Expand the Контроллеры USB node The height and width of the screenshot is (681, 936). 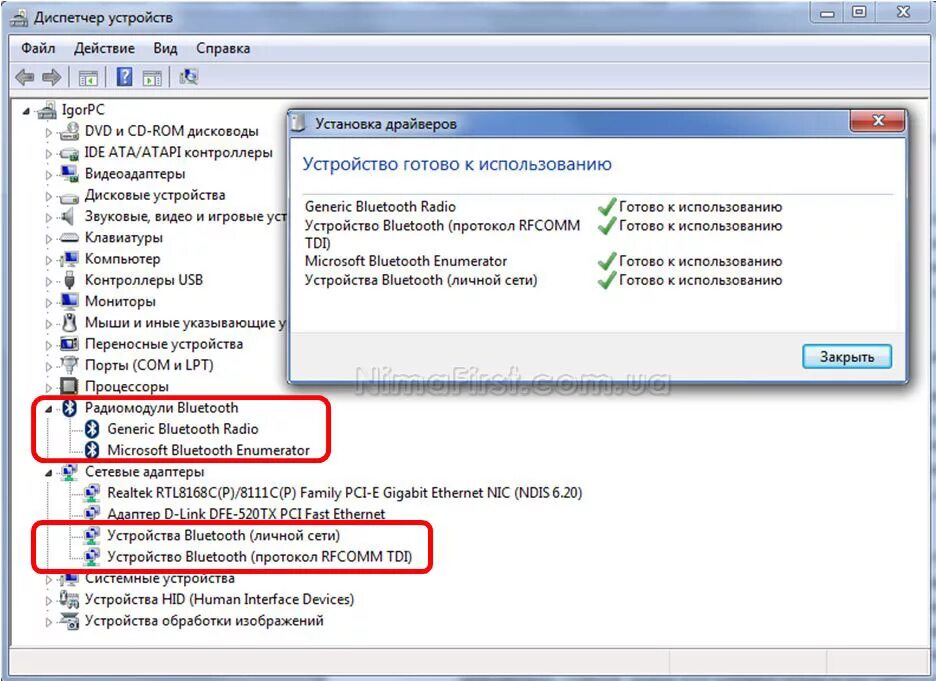(x=48, y=281)
